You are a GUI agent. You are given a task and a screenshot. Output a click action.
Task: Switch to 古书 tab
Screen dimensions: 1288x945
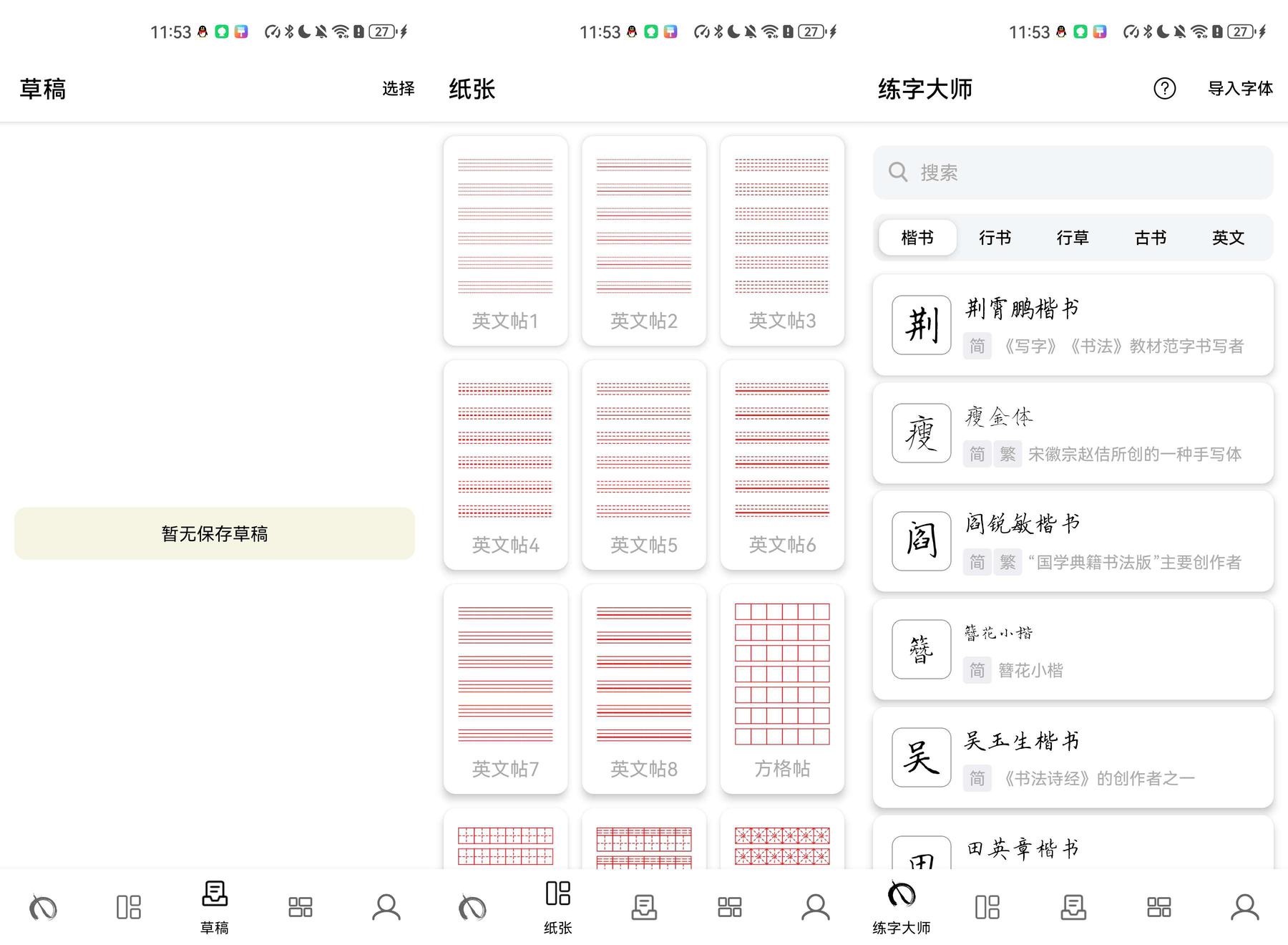1151,238
